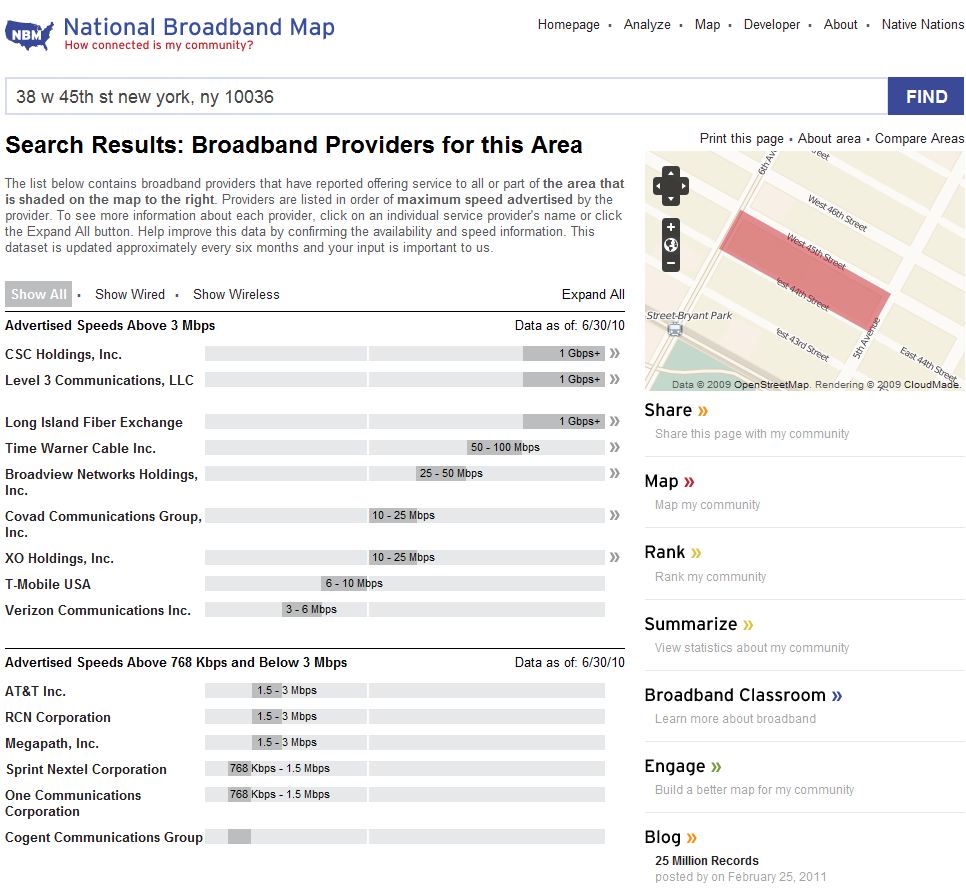Open the Compare Areas link
Viewport: 966px width, 889px height.
coord(919,138)
